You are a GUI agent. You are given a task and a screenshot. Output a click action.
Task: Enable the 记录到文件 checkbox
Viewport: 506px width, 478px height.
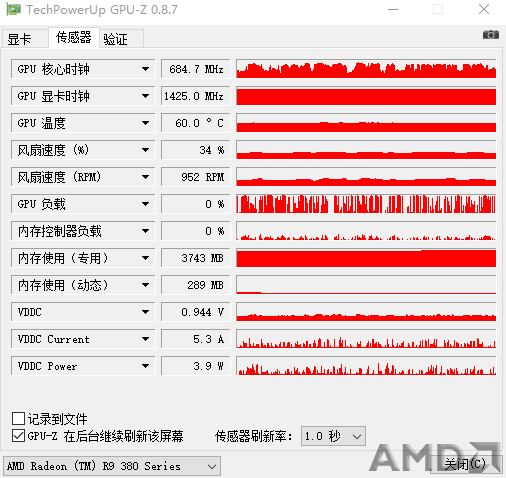pyautogui.click(x=18, y=419)
